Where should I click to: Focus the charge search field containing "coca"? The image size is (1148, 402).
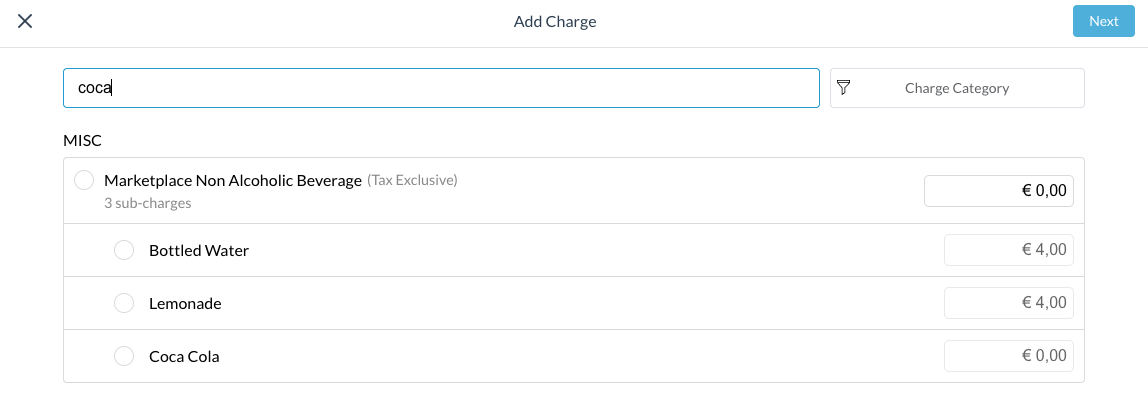[x=441, y=88]
